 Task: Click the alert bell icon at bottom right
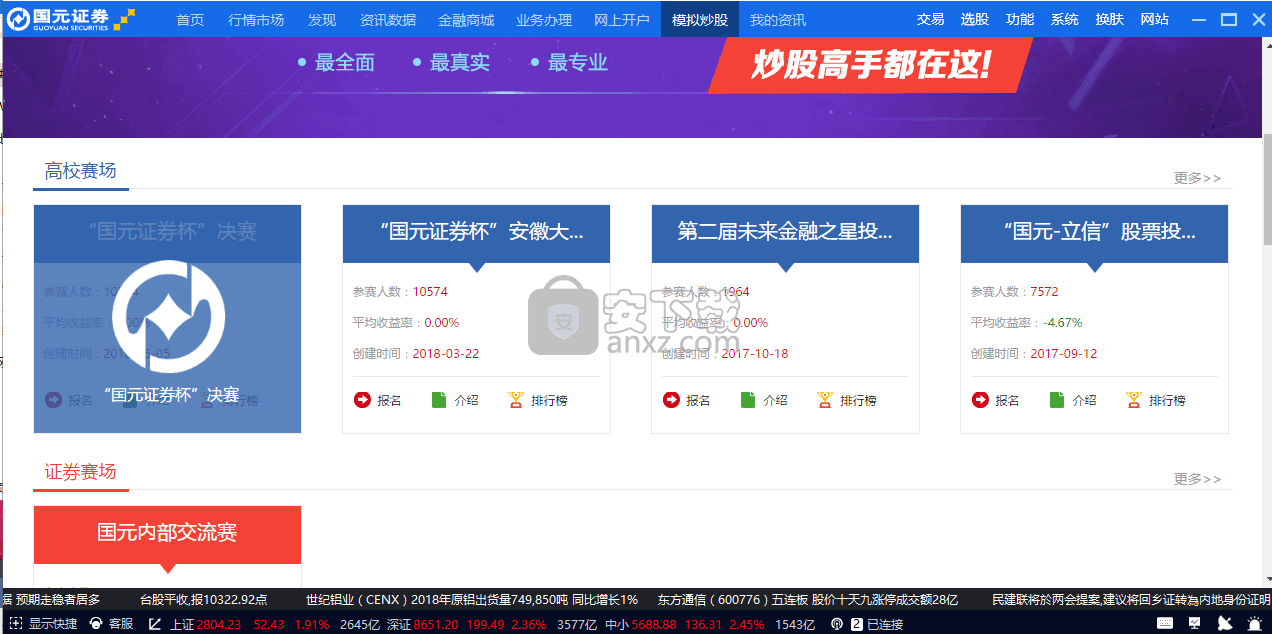tap(1254, 624)
